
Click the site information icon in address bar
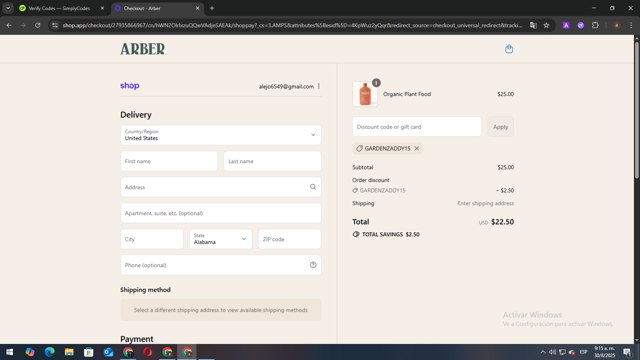pyautogui.click(x=55, y=25)
